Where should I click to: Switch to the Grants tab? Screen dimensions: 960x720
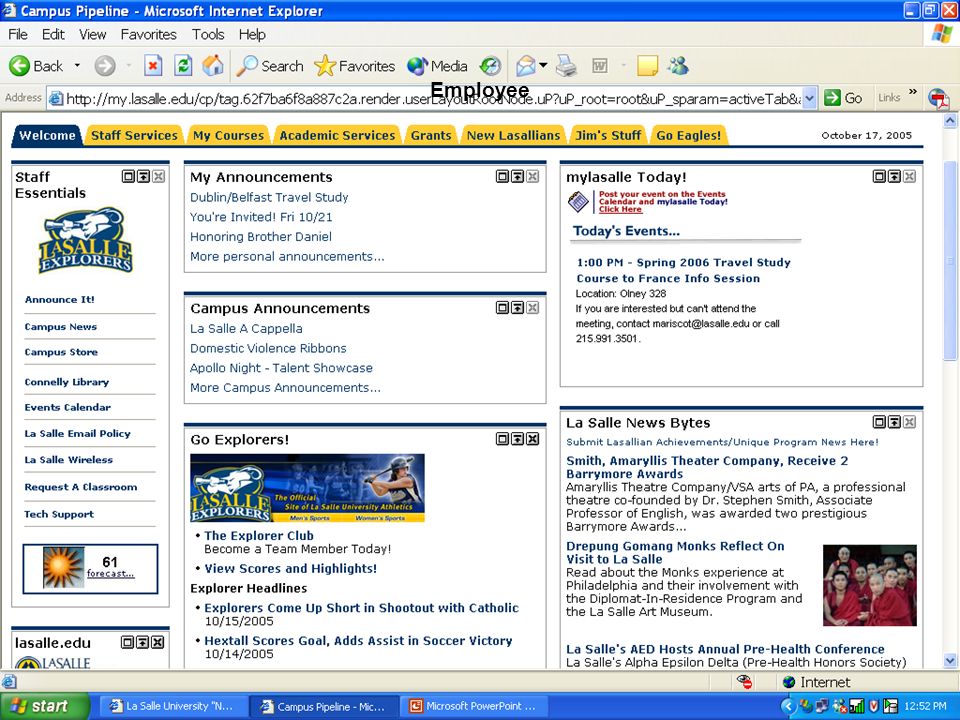[431, 135]
